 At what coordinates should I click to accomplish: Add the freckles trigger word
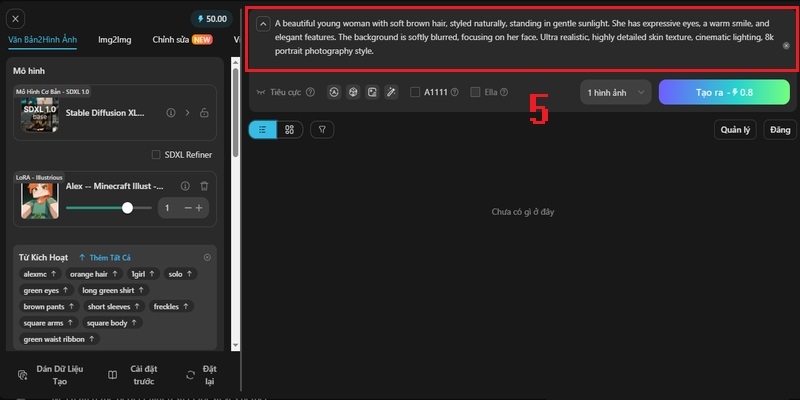[x=171, y=307]
